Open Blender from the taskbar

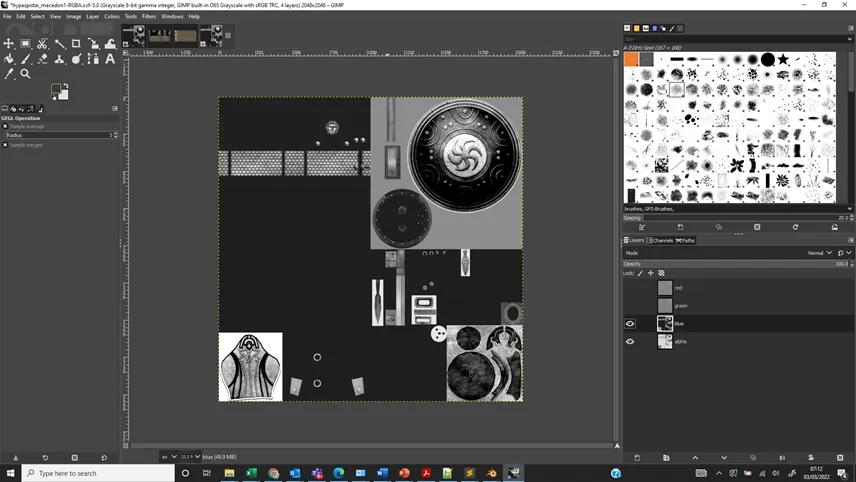[x=491, y=473]
